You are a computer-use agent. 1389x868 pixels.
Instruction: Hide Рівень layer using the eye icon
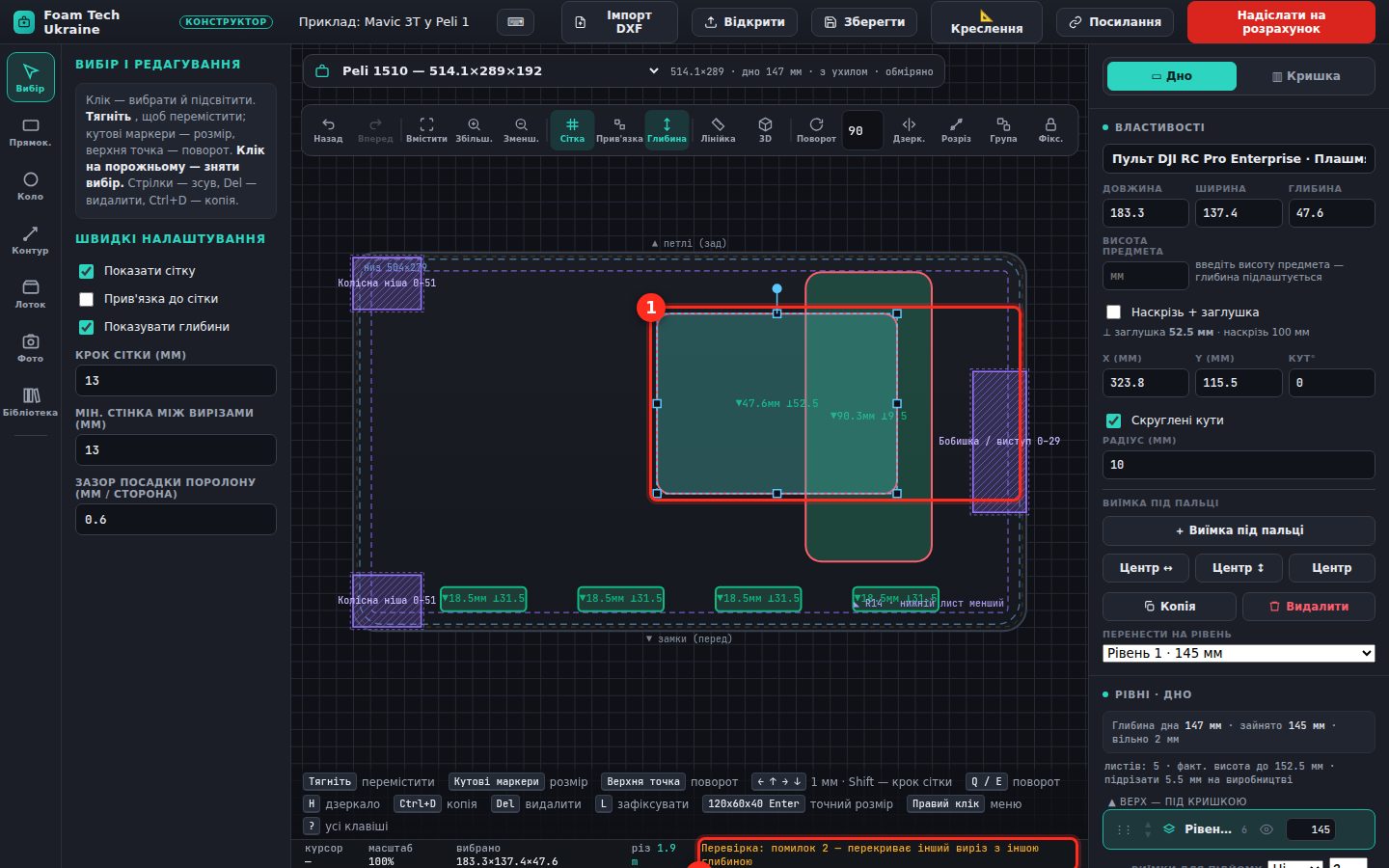pos(1266,829)
